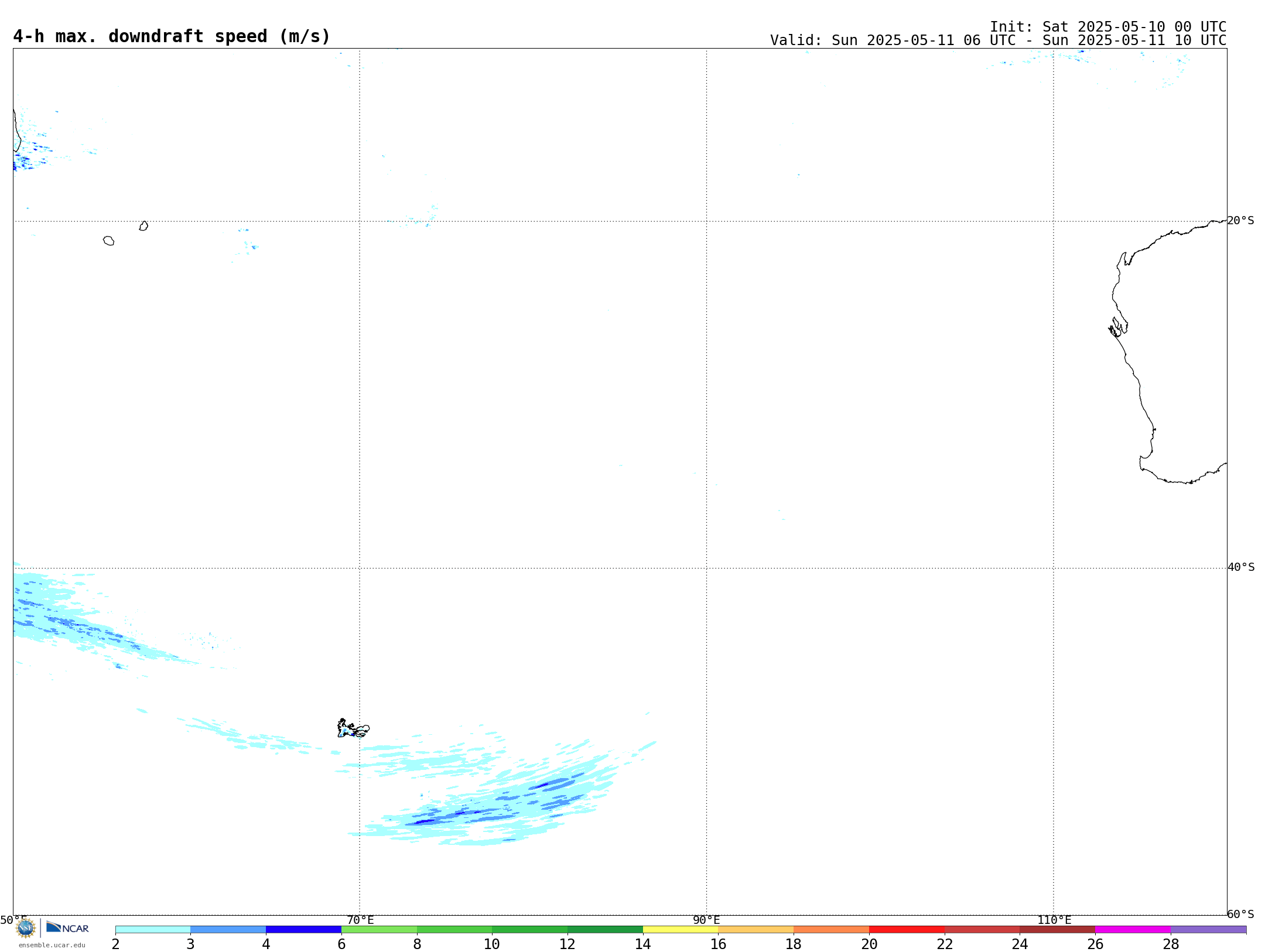Select the yellow 14–16 m/s swatch
The width and height of the screenshot is (1265, 952).
point(681,929)
